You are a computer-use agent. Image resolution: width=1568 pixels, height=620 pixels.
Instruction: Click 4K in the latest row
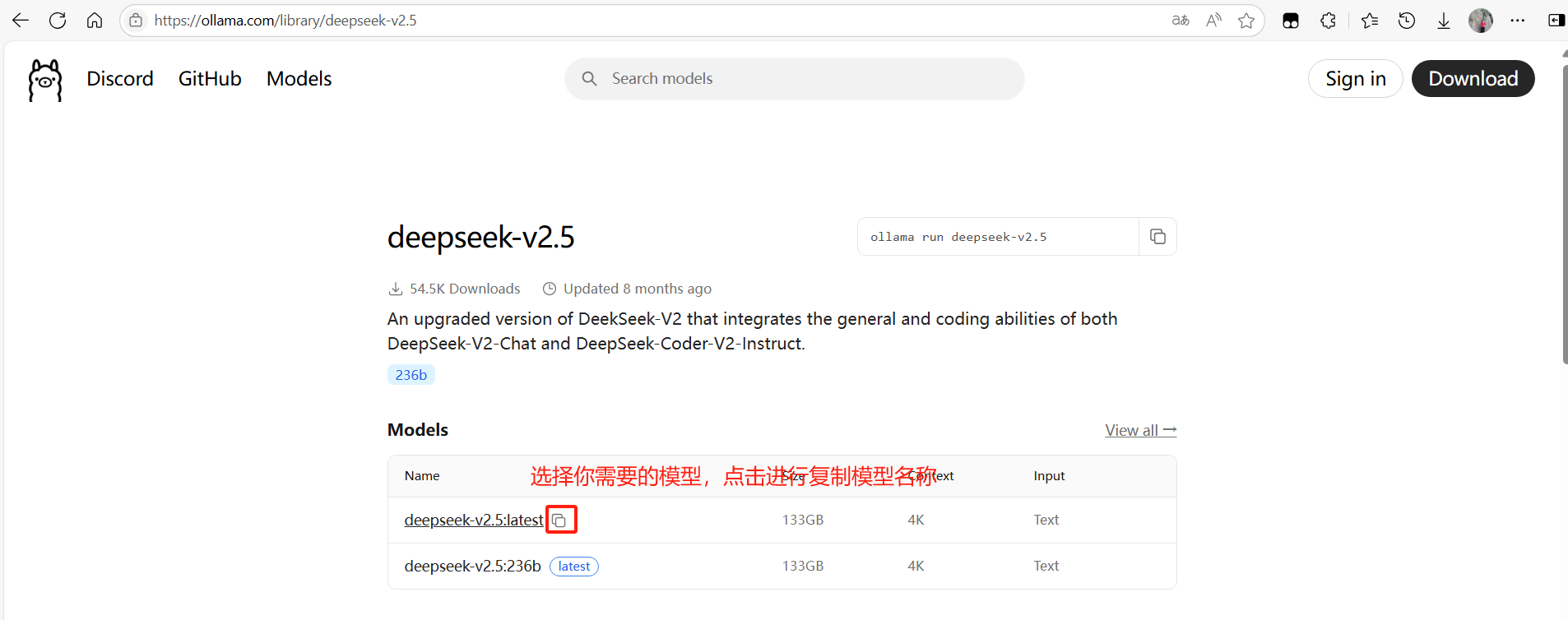coord(916,520)
